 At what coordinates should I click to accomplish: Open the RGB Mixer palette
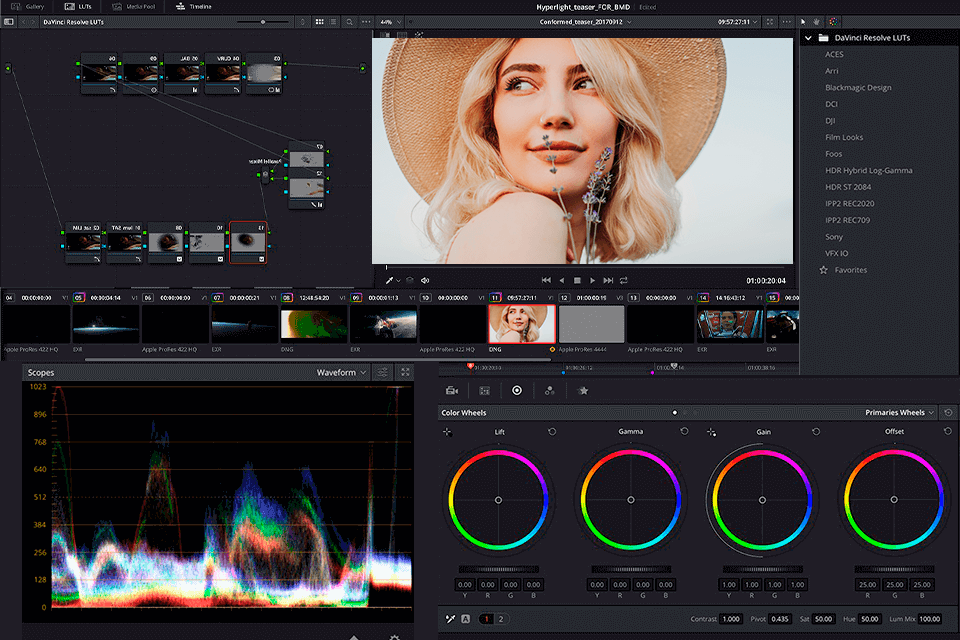[x=550, y=391]
